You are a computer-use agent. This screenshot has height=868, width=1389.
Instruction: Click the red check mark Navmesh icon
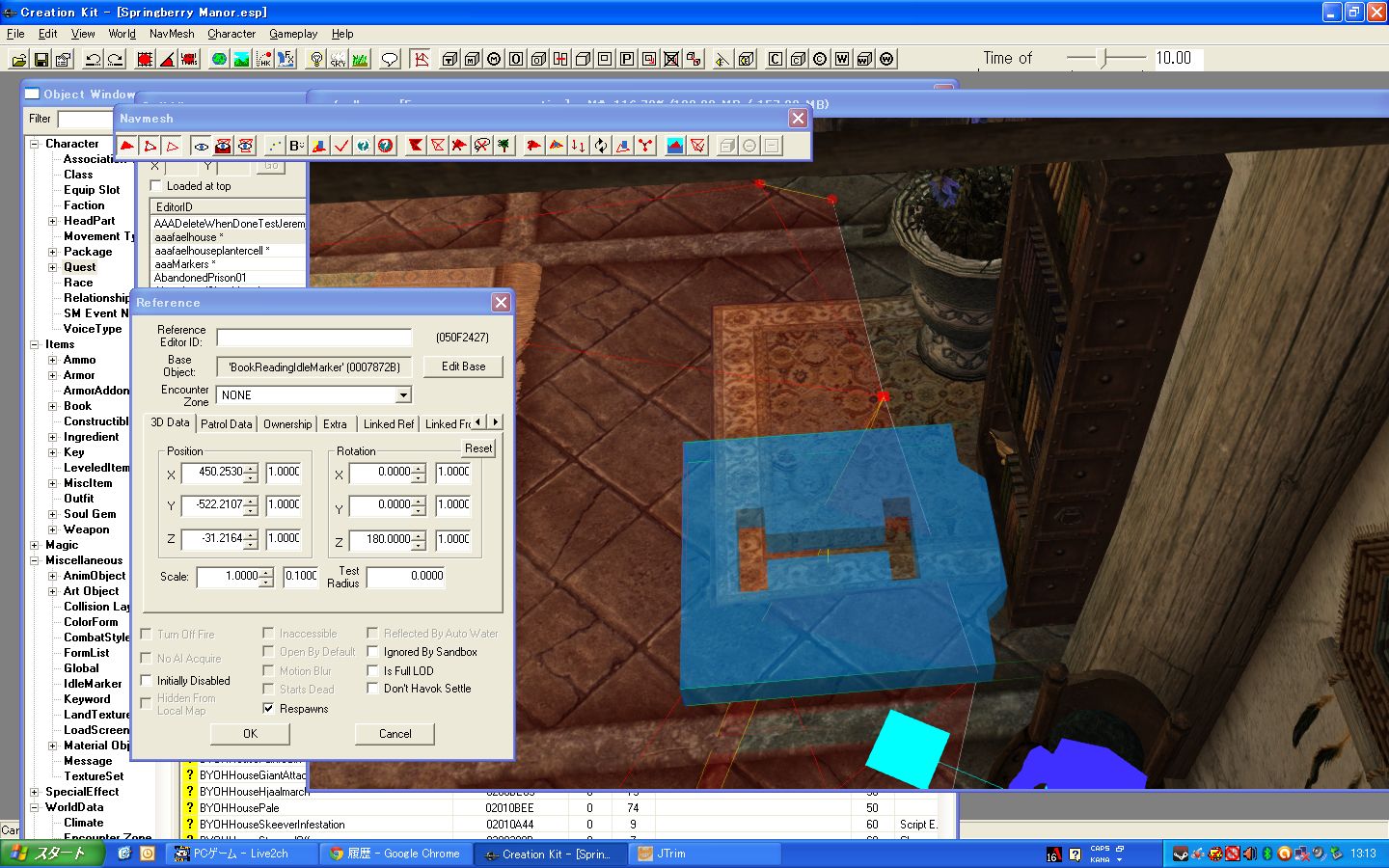click(341, 146)
